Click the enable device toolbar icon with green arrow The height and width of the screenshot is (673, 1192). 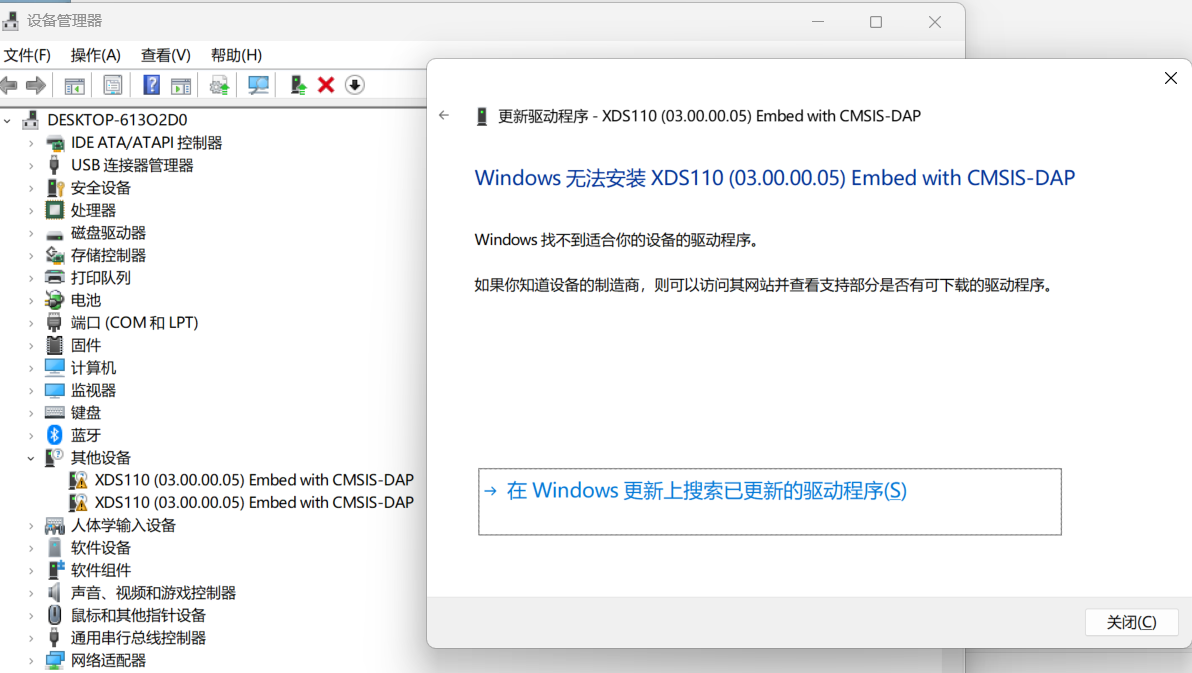click(298, 85)
